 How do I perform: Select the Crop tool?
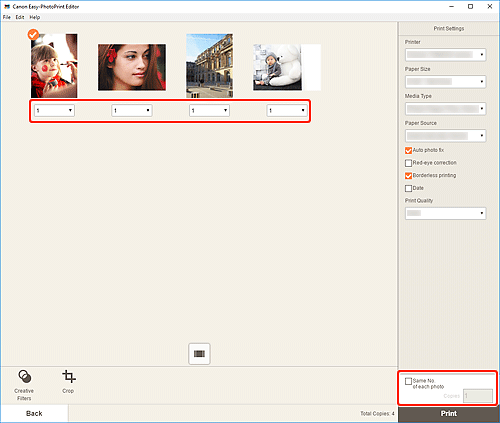click(x=69, y=381)
